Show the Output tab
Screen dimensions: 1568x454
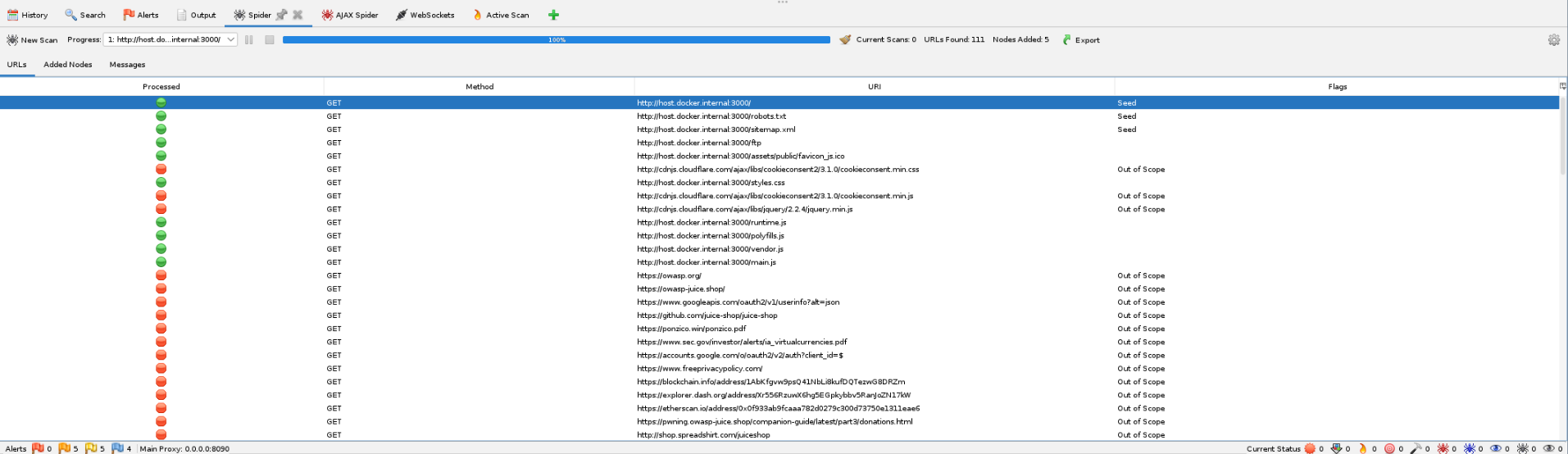(x=197, y=15)
